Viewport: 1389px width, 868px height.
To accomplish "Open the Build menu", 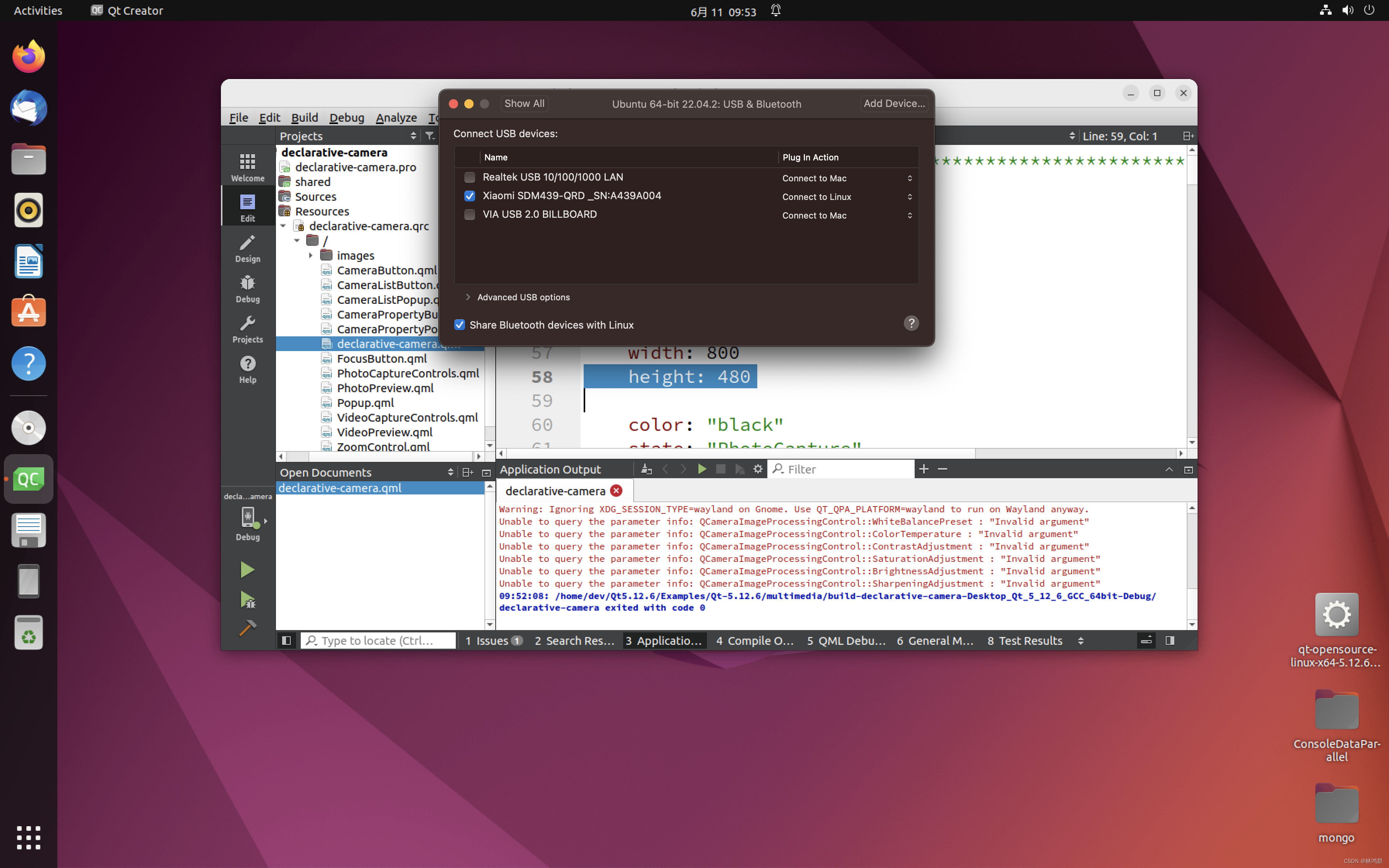I will pyautogui.click(x=304, y=118).
